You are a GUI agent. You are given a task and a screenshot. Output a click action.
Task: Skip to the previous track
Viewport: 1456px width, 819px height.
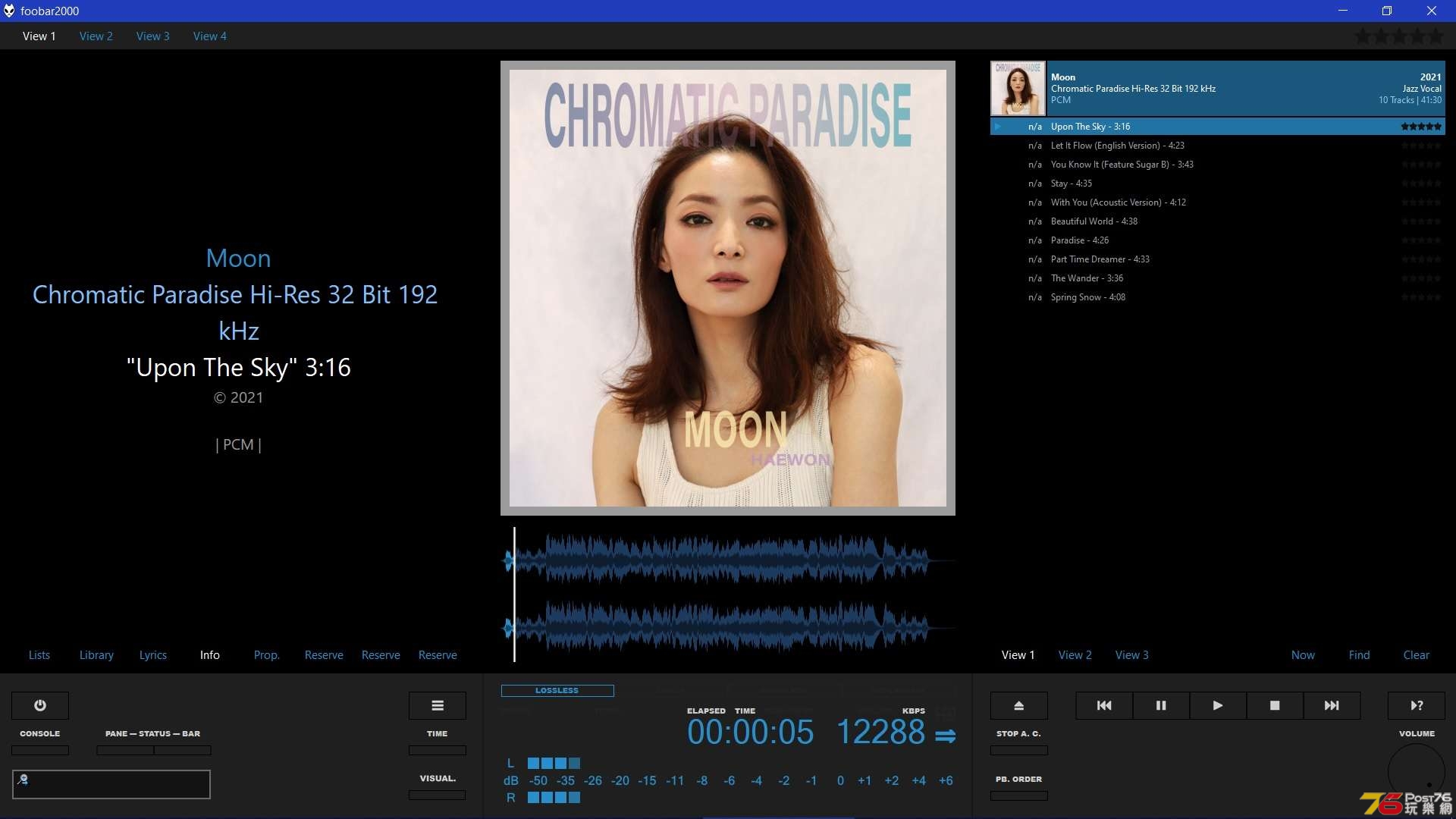click(1104, 705)
